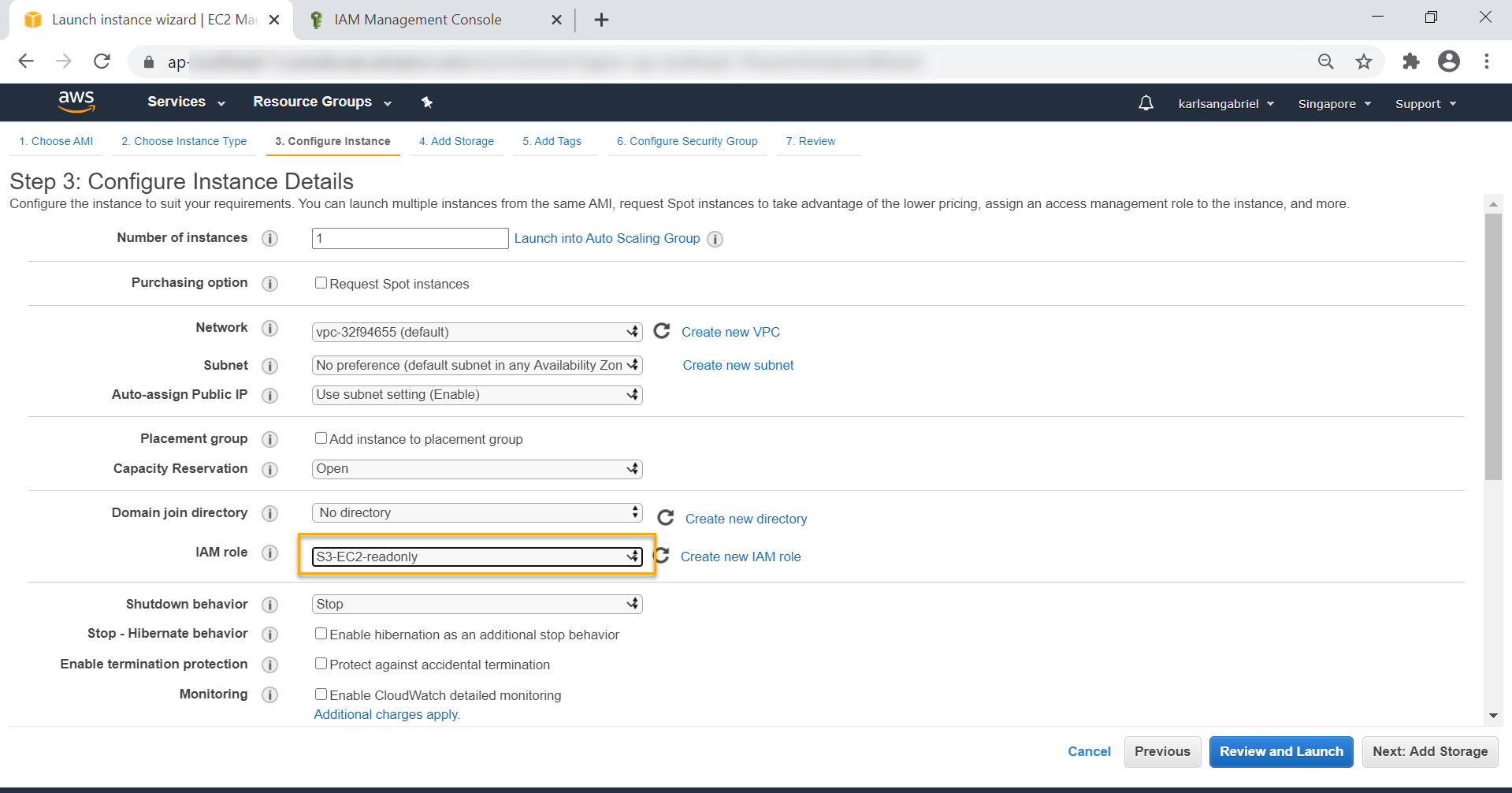
Task: Go to step 4 Add Storage
Action: [x=456, y=141]
